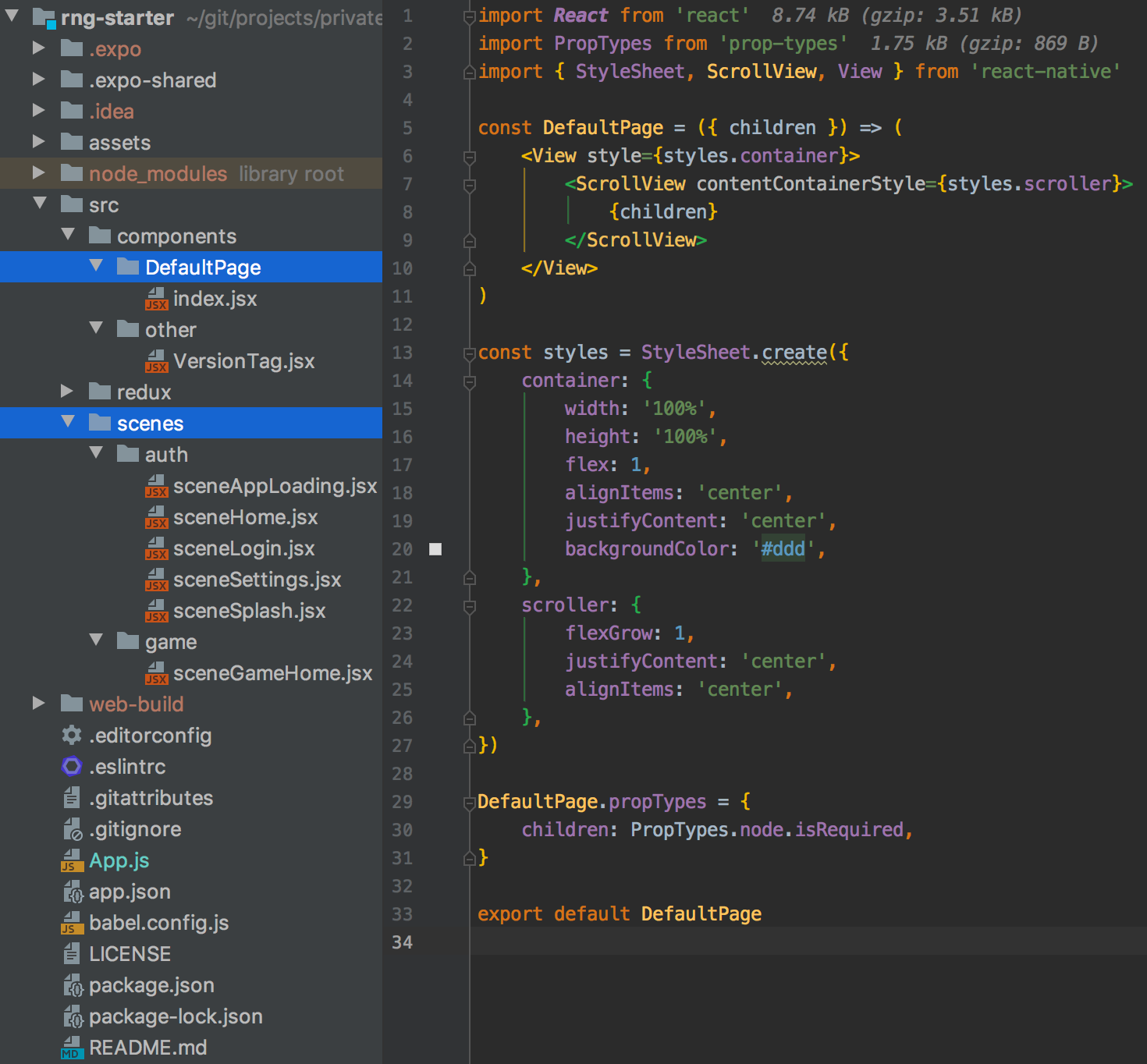Click the JSX icon beside sceneSplash.jsx
The image size is (1147, 1064).
[x=156, y=611]
